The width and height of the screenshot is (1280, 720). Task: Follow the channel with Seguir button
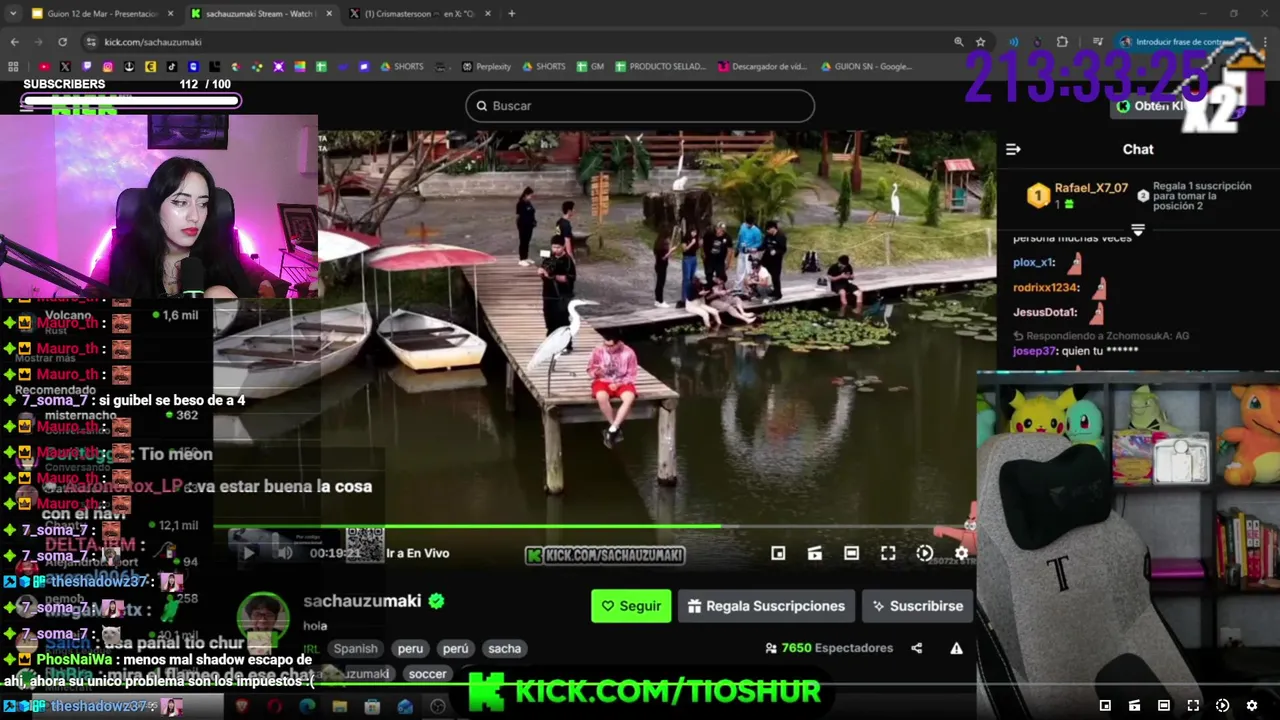(631, 606)
